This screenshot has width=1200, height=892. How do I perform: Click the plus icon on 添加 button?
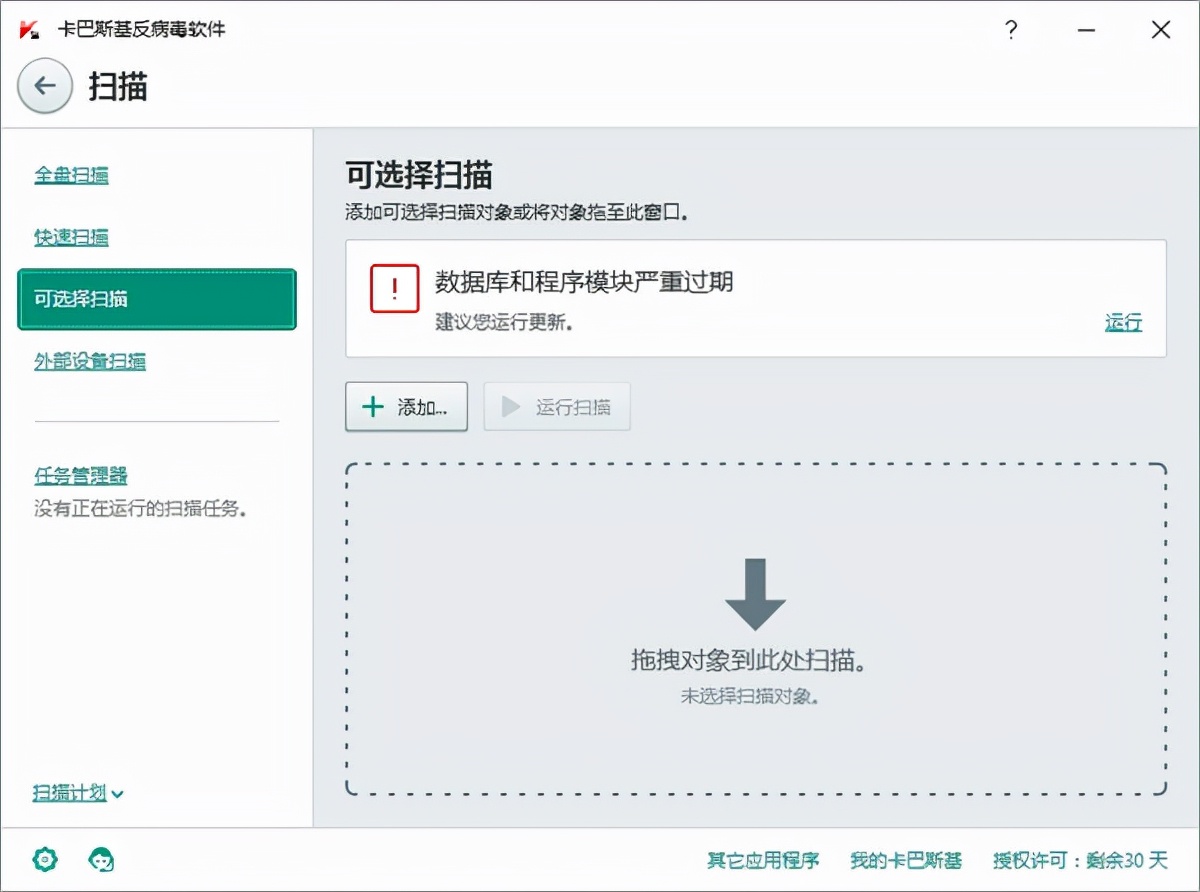[x=372, y=406]
